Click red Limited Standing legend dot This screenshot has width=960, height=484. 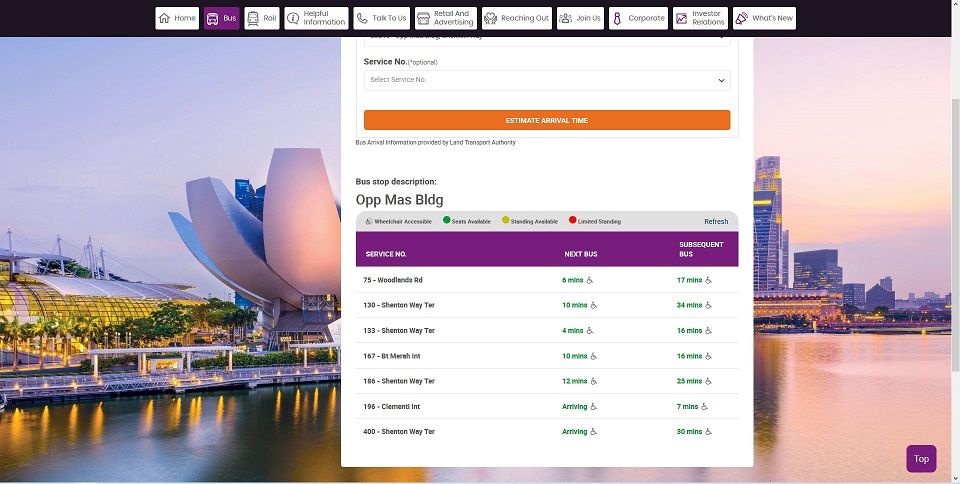(x=572, y=220)
